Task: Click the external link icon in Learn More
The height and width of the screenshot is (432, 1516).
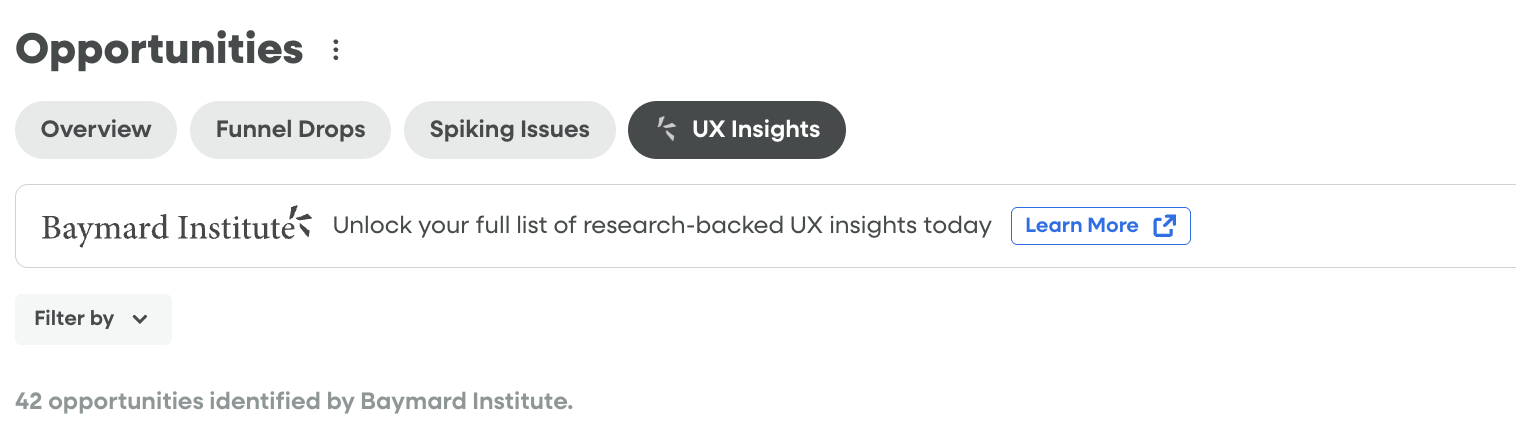Action: [x=1164, y=226]
